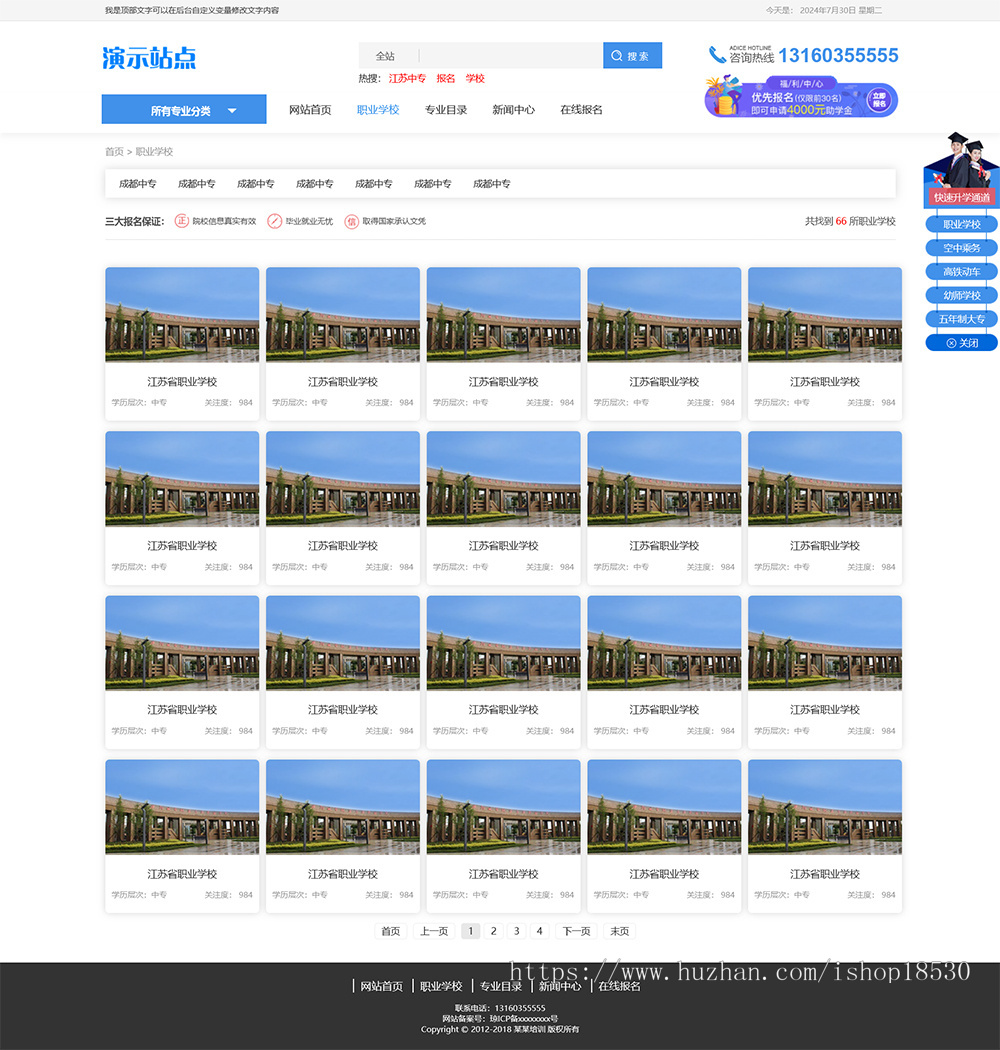1000x1050 pixels.
Task: Click the blue 搜索 button
Action: coord(632,56)
